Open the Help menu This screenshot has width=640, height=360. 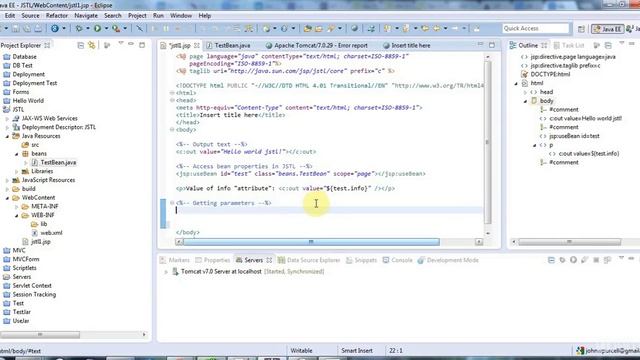tap(204, 16)
